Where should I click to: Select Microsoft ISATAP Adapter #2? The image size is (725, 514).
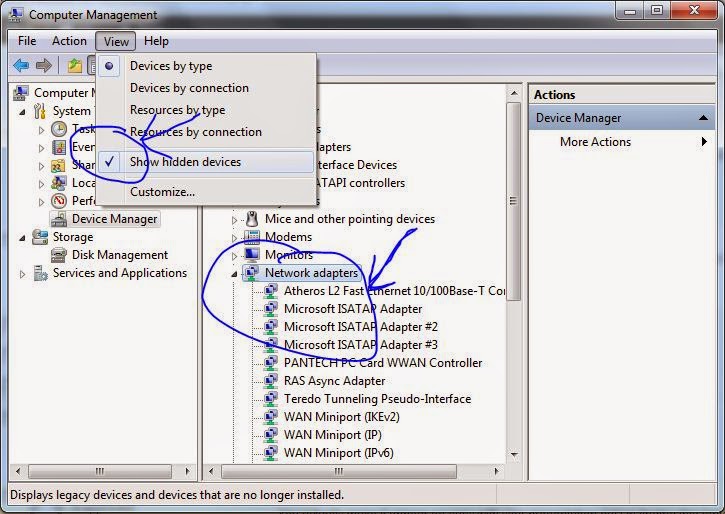point(361,327)
